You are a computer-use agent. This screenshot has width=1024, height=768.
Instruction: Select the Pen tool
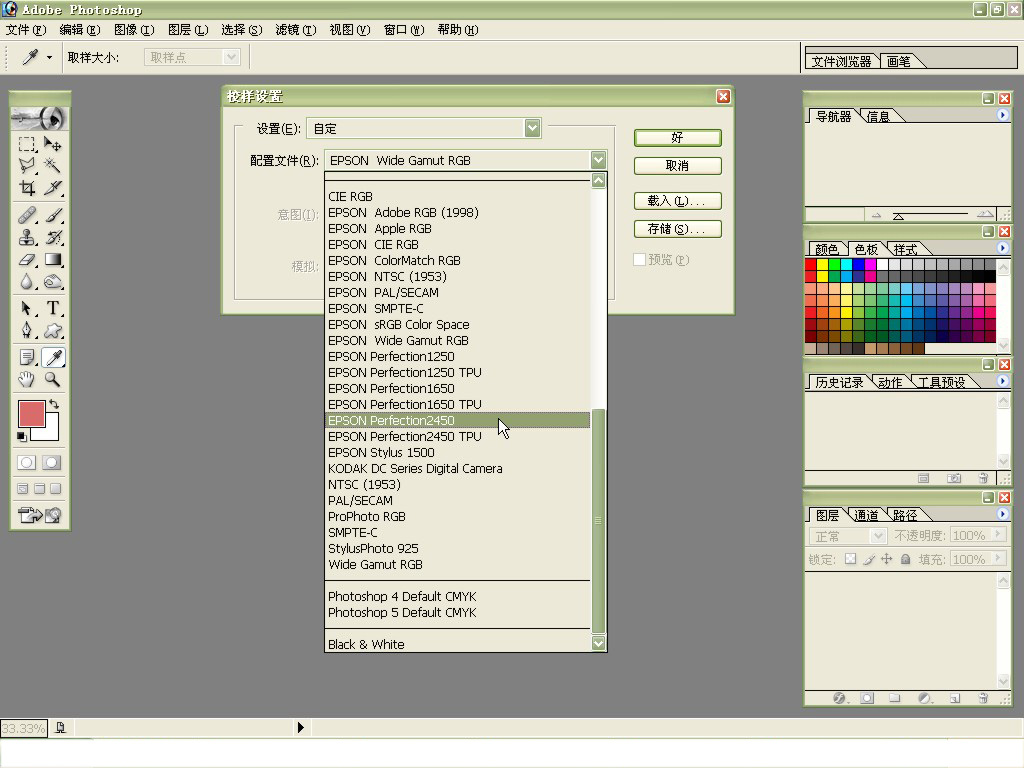pyautogui.click(x=27, y=330)
